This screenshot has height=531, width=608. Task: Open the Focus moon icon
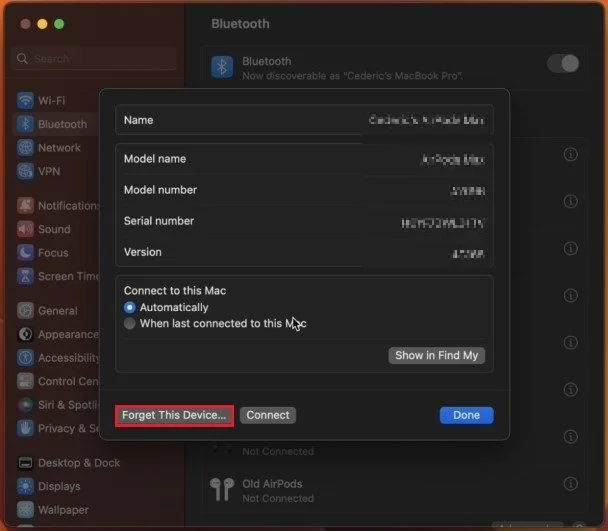[25, 253]
